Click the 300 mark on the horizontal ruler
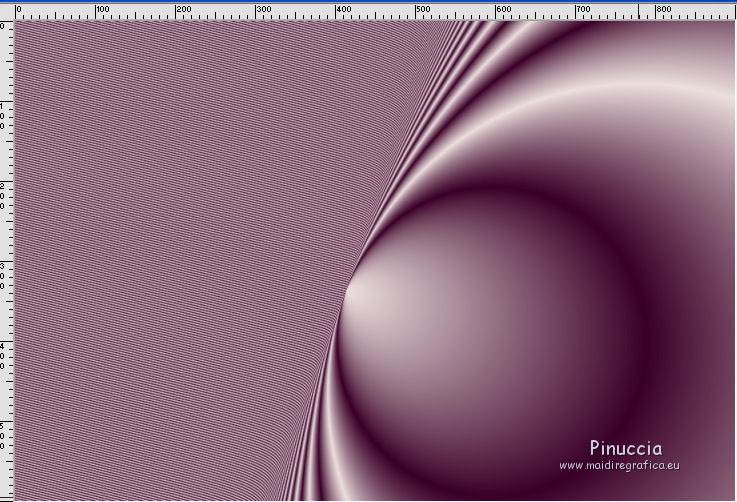Screen dimensions: 737x502 263,9
